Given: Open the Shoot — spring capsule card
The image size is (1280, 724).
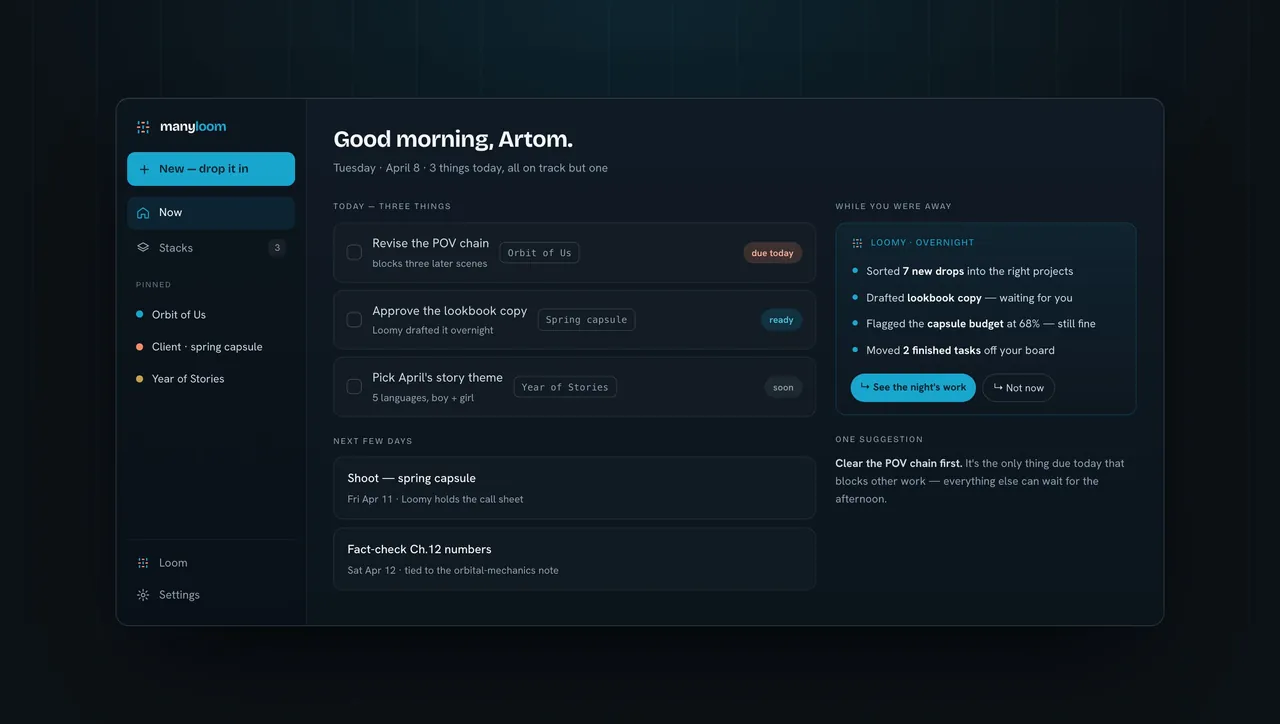Looking at the screenshot, I should (574, 488).
